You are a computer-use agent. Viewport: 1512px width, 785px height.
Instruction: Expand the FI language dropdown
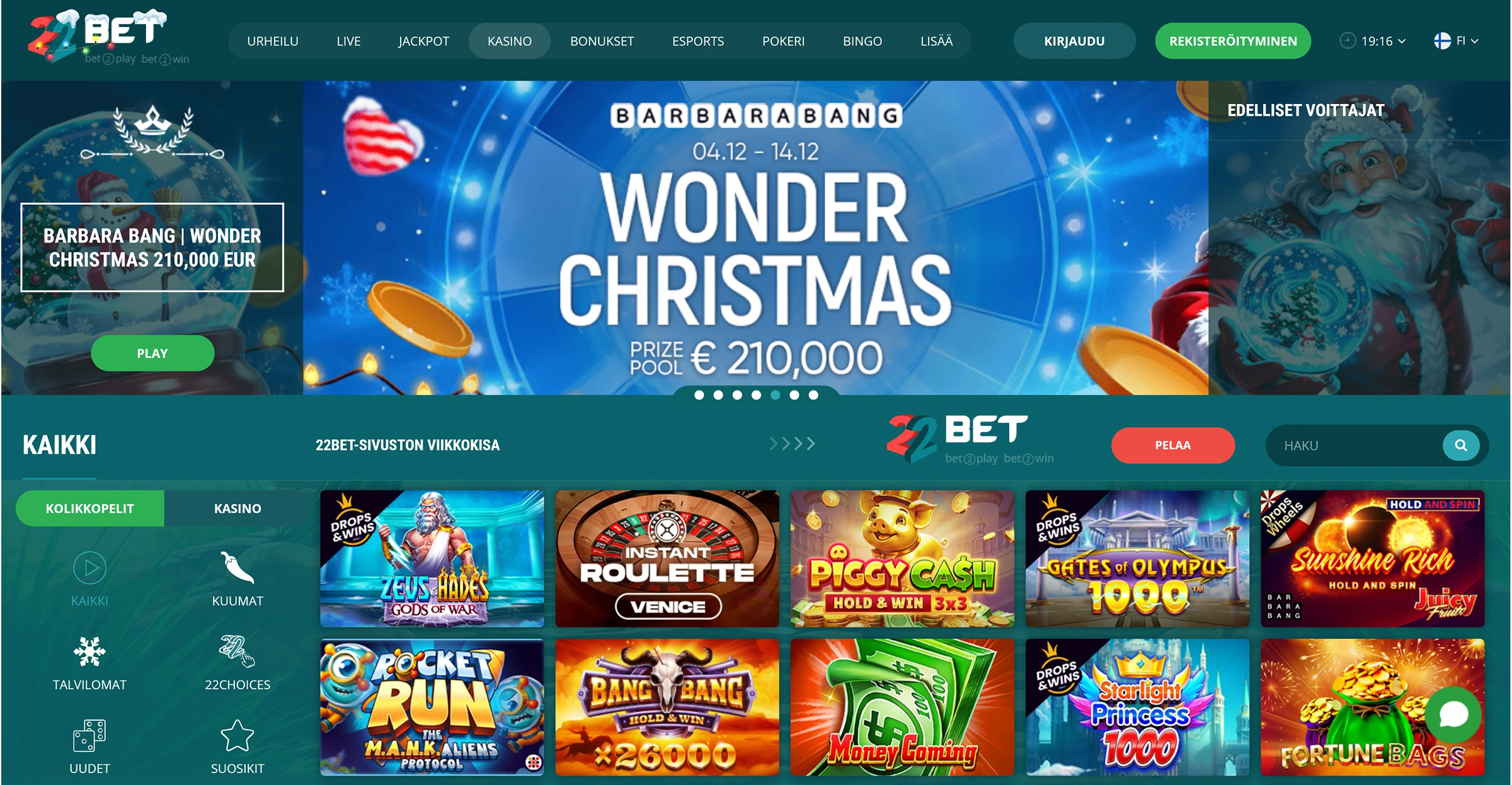click(x=1456, y=41)
